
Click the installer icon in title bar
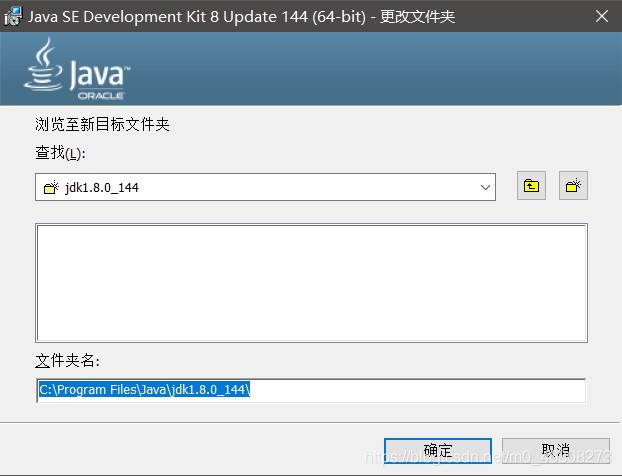point(13,16)
